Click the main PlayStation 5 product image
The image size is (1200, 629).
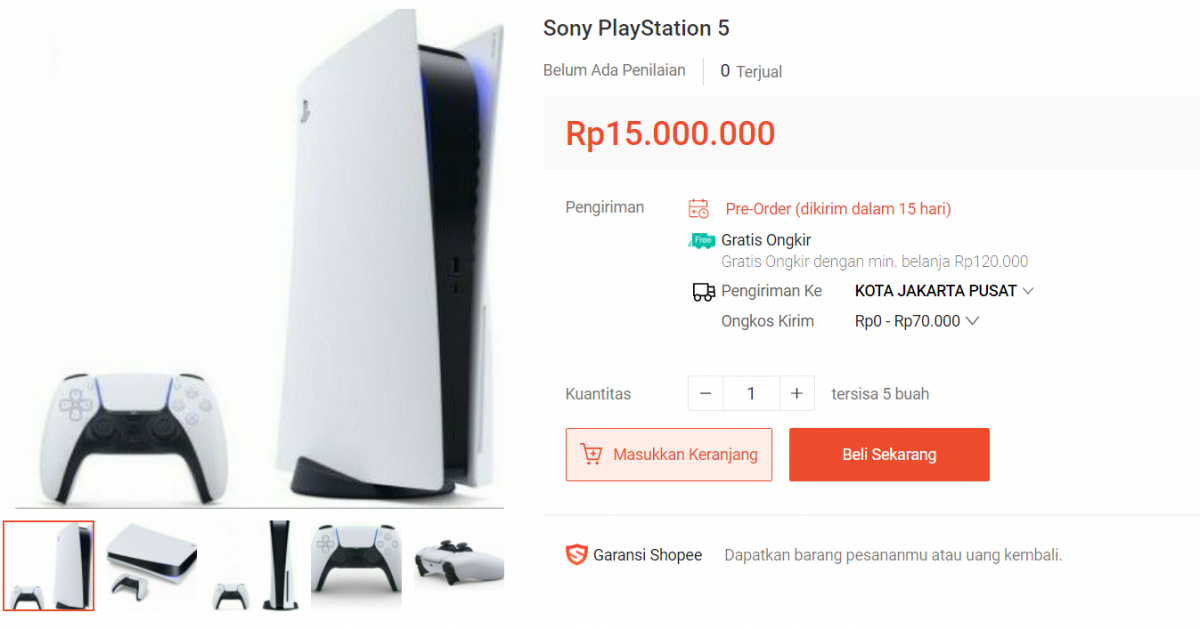click(x=252, y=258)
